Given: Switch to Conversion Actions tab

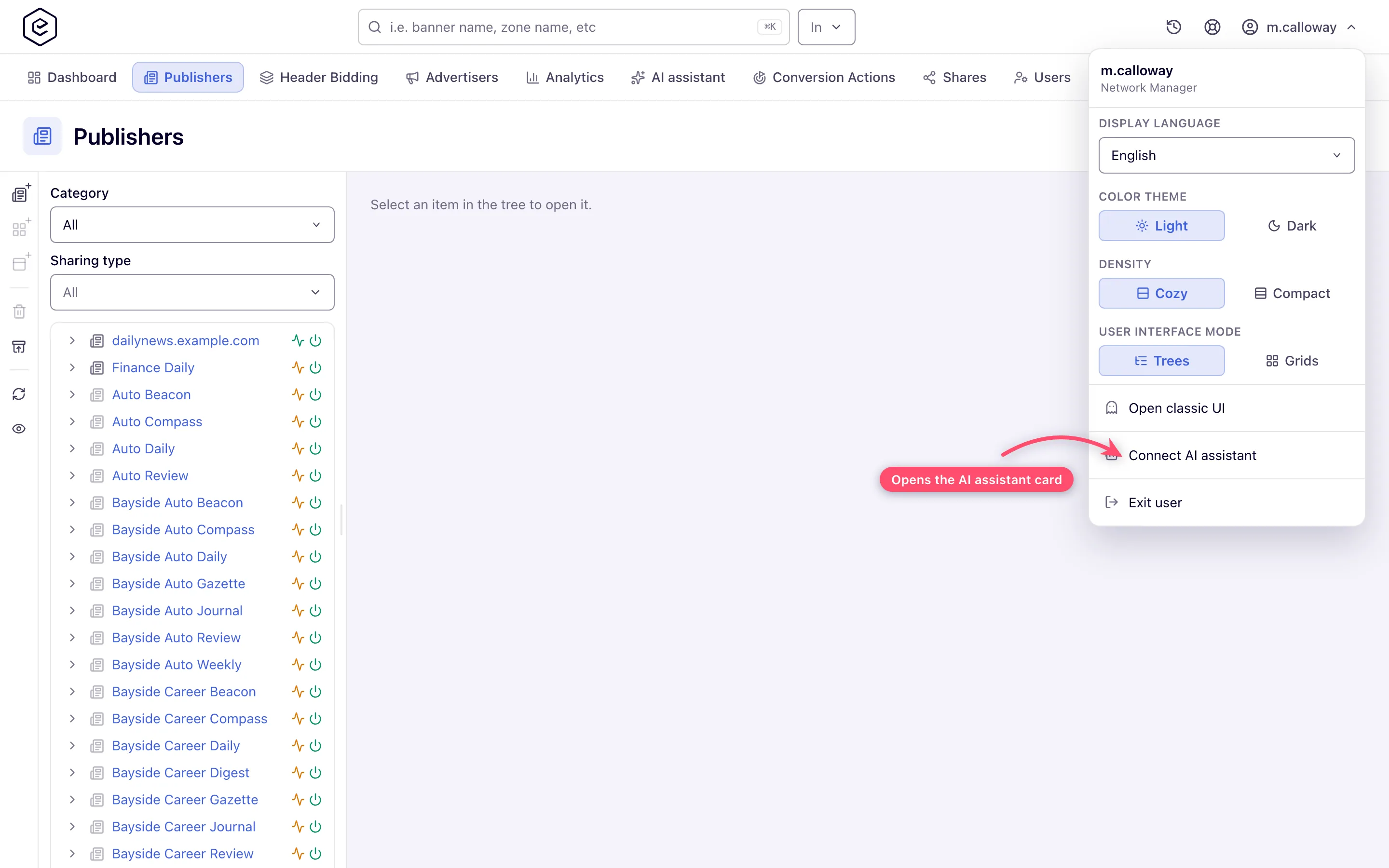Looking at the screenshot, I should (x=824, y=78).
